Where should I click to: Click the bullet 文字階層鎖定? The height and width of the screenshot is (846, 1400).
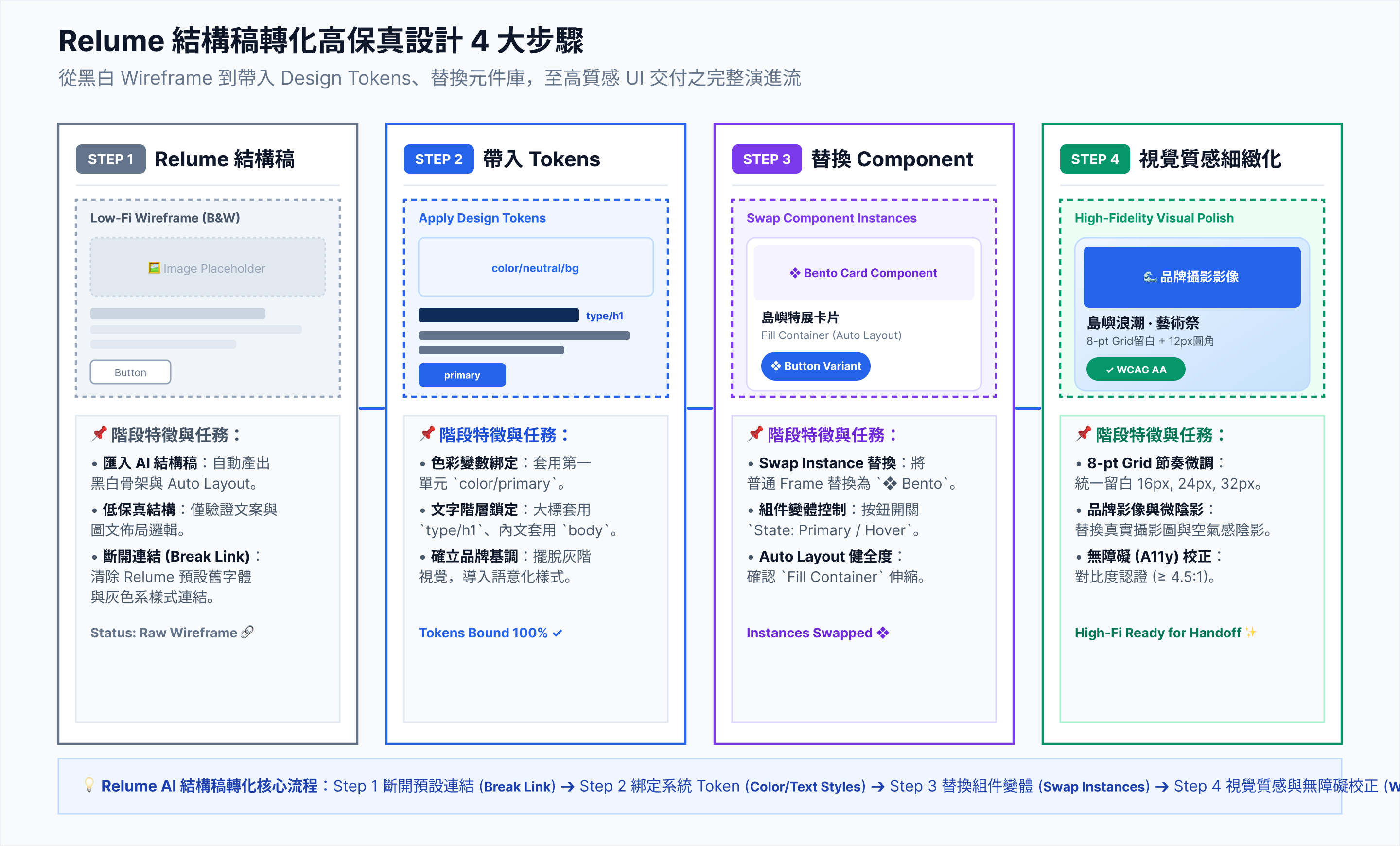click(x=474, y=510)
